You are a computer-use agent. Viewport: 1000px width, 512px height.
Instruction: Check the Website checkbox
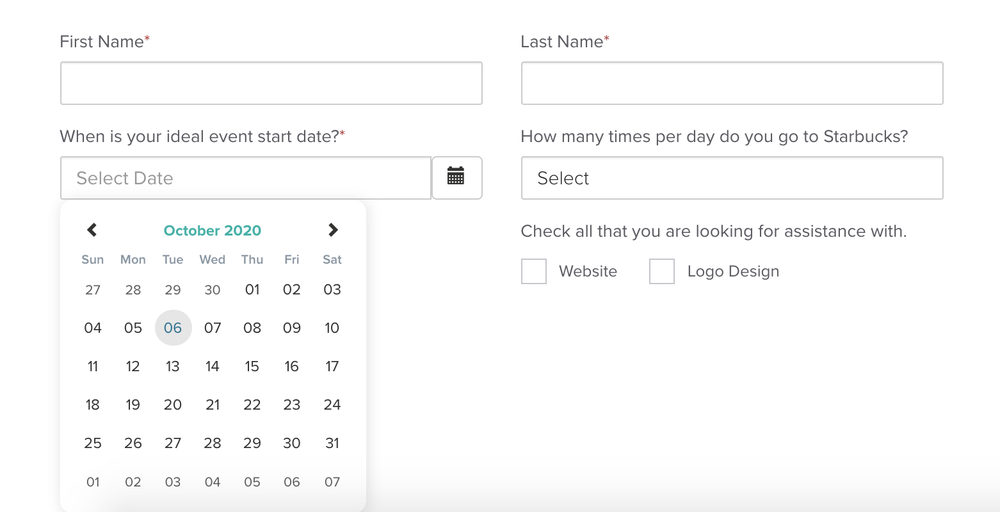tap(534, 271)
